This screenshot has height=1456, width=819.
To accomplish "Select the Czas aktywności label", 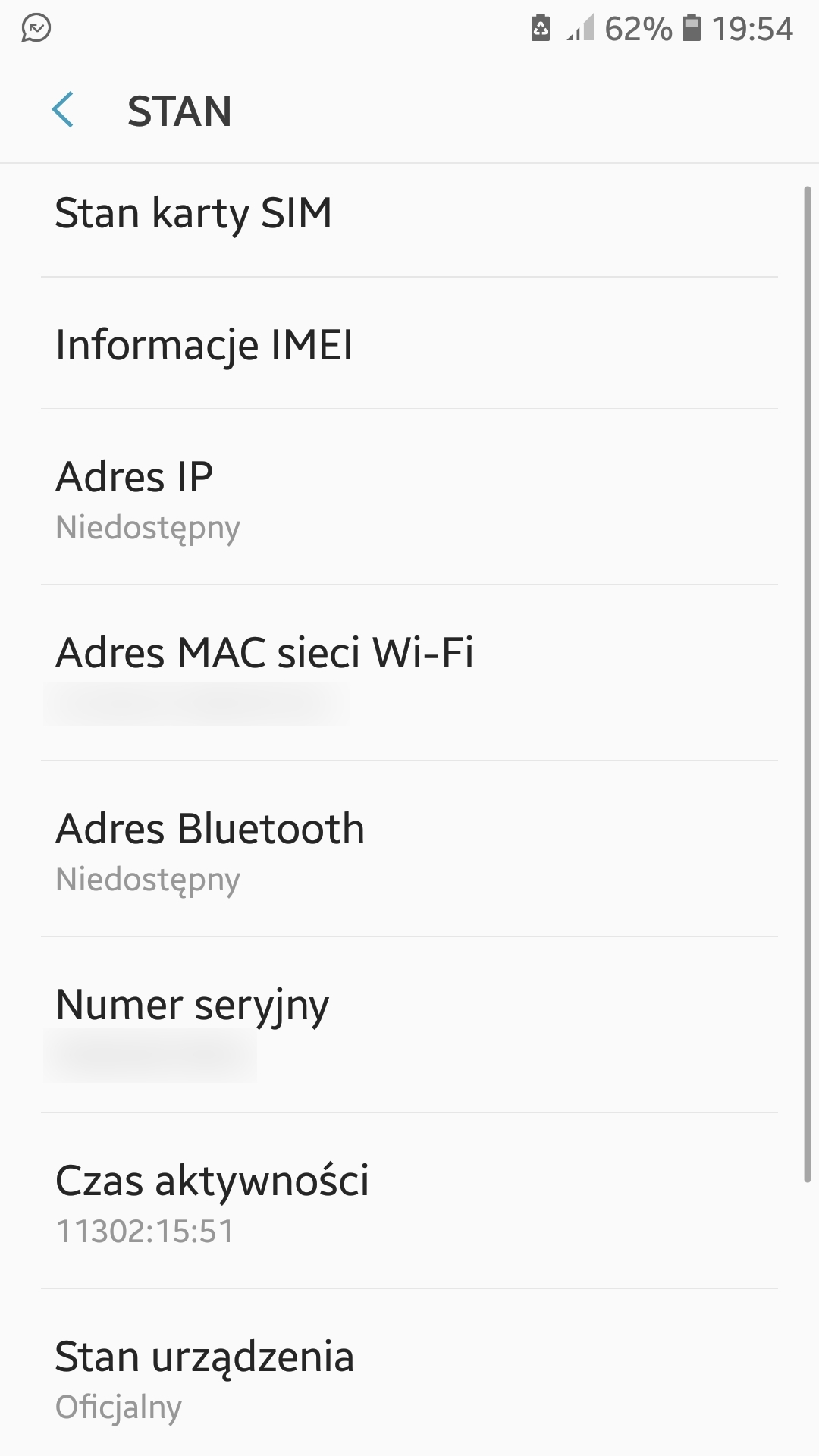I will click(212, 1181).
